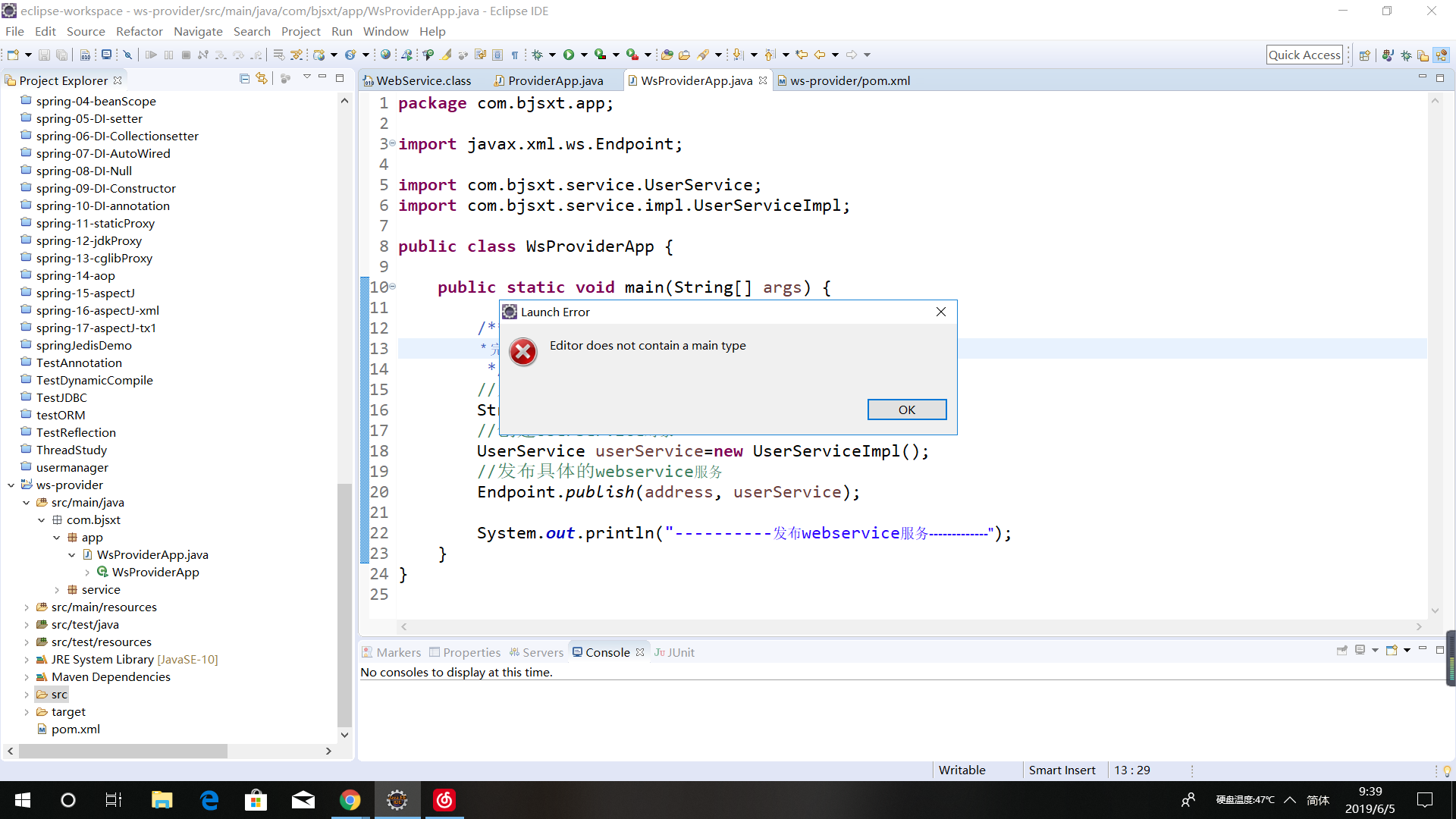
Task: Click the green Run icon
Action: 569,55
